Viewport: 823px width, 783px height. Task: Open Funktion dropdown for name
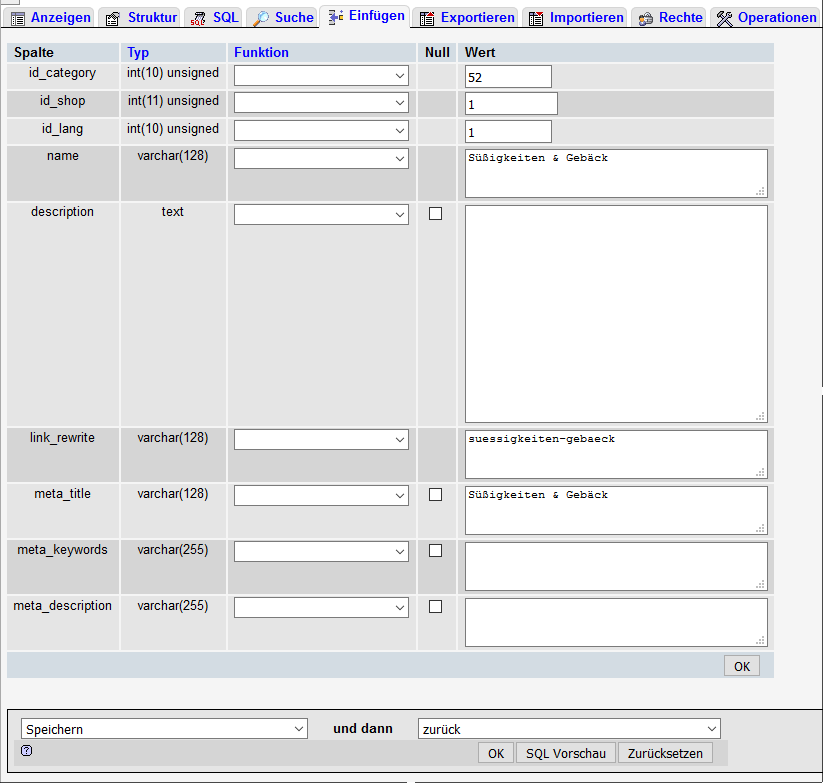(x=321, y=158)
